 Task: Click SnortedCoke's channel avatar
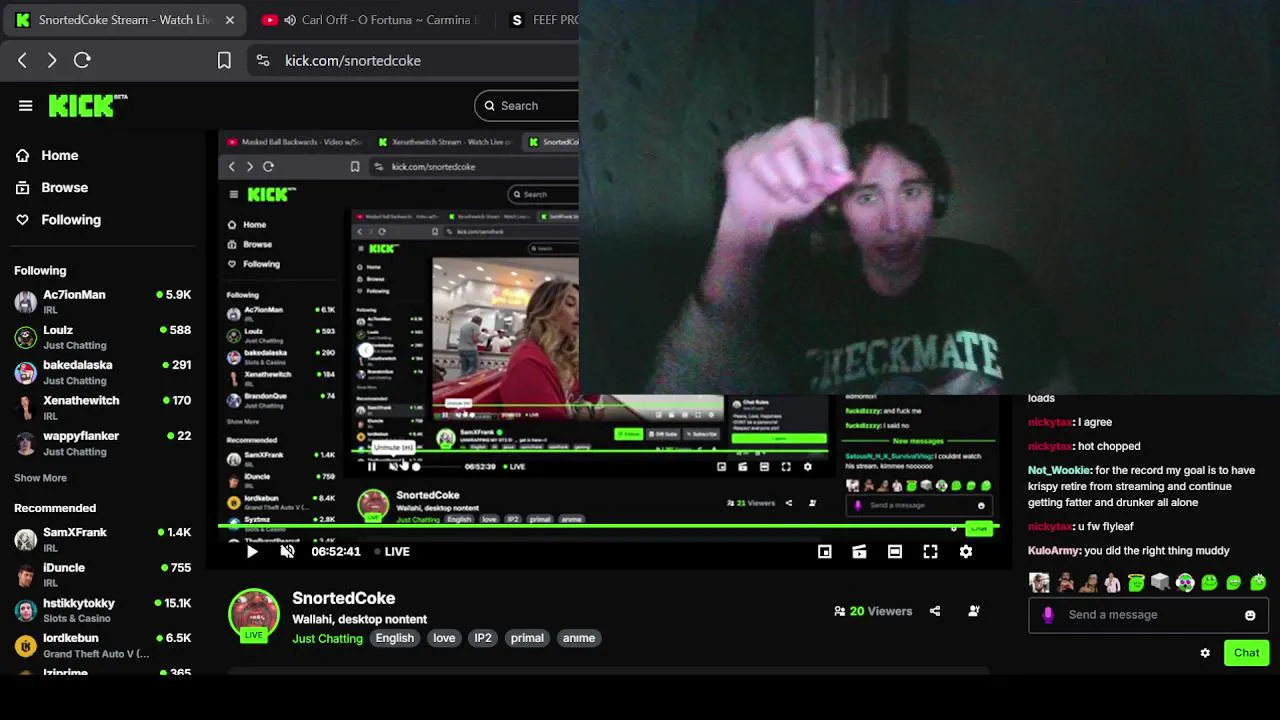click(254, 613)
